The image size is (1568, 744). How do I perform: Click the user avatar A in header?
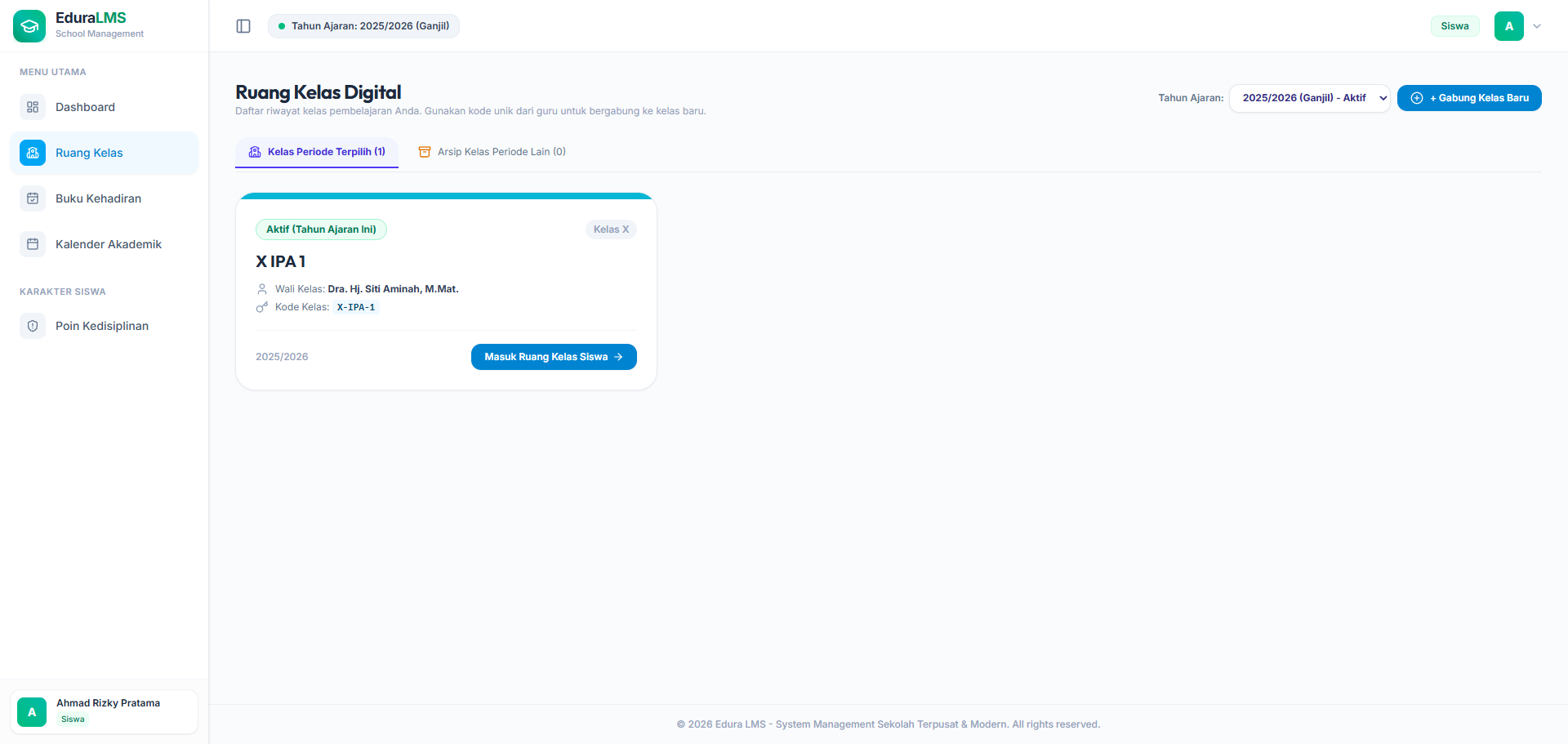click(x=1509, y=26)
